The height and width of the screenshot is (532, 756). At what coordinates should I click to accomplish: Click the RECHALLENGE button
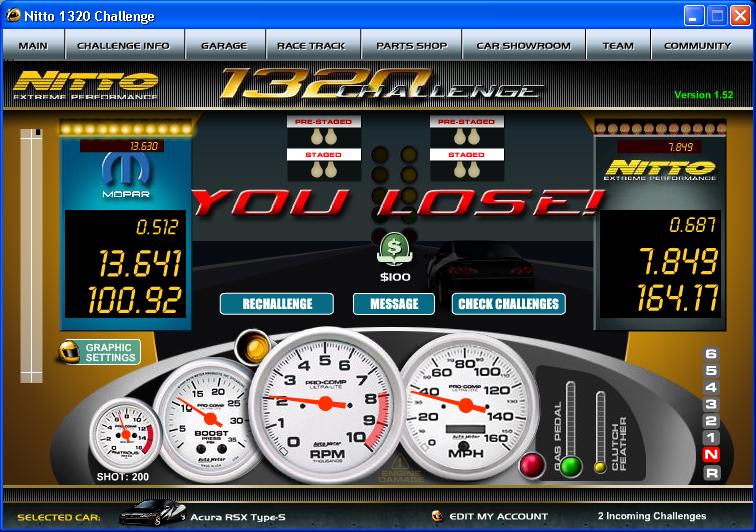(x=277, y=304)
